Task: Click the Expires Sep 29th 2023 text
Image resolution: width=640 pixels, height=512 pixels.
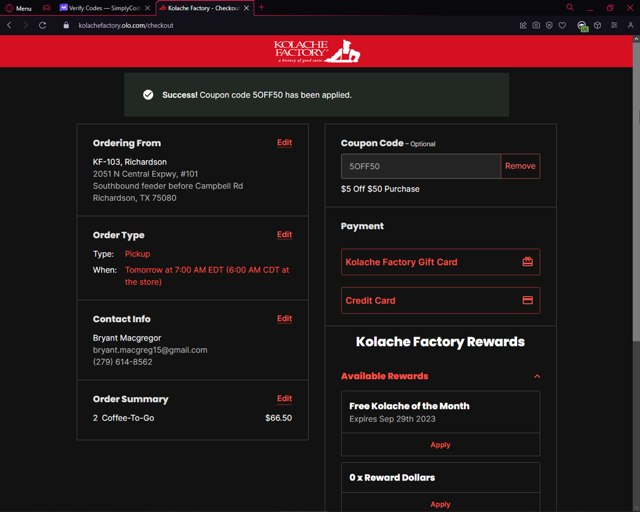Action: (x=392, y=419)
